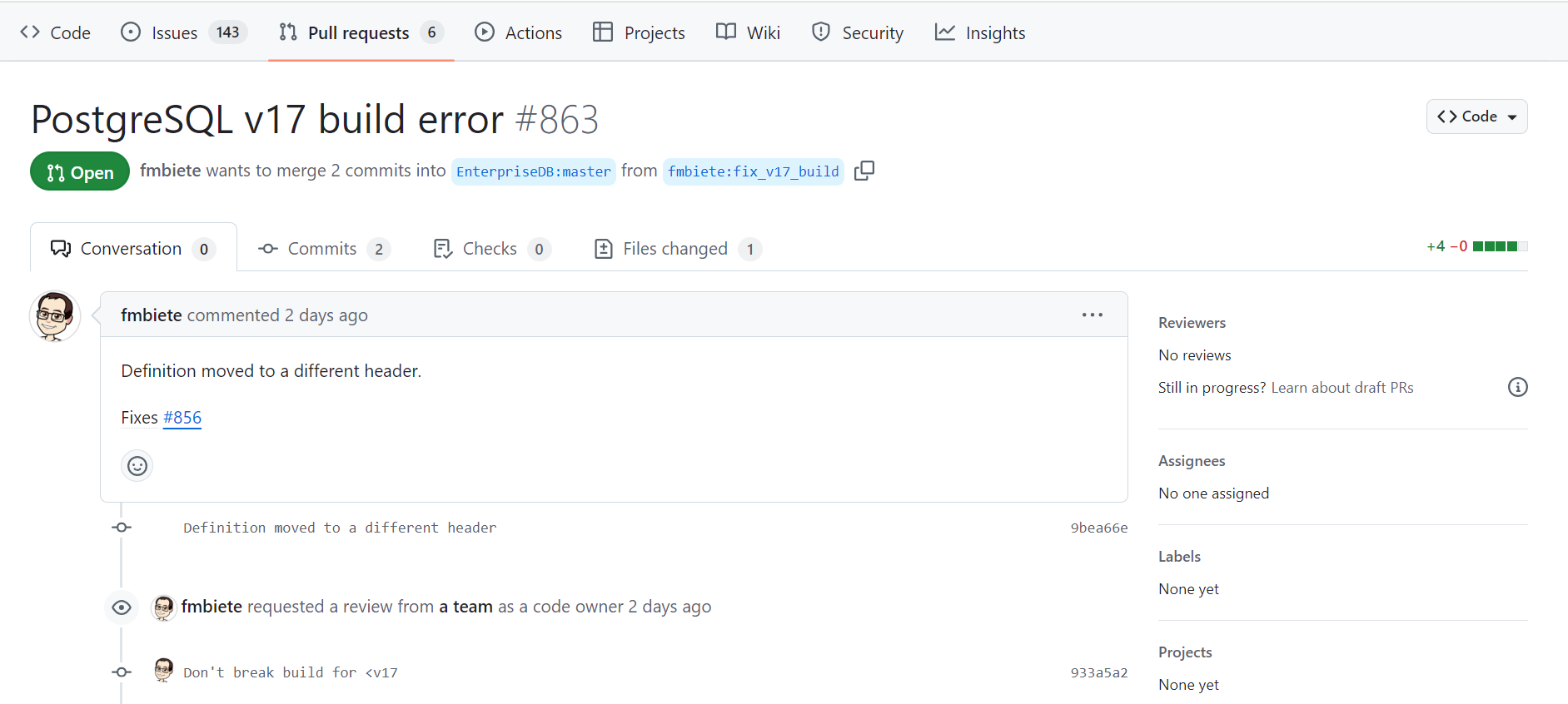Click the eye icon on review request event
Viewport: 1568px width, 704px height.
[122, 607]
